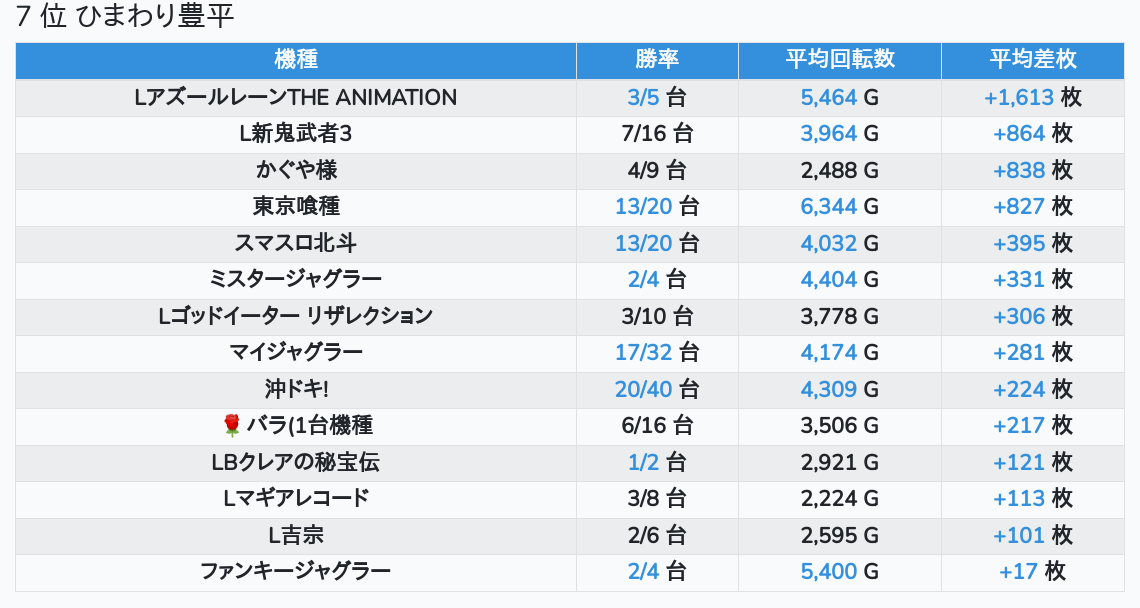Click the マイジャグラー machine name
This screenshot has width=1140, height=608.
click(x=296, y=353)
